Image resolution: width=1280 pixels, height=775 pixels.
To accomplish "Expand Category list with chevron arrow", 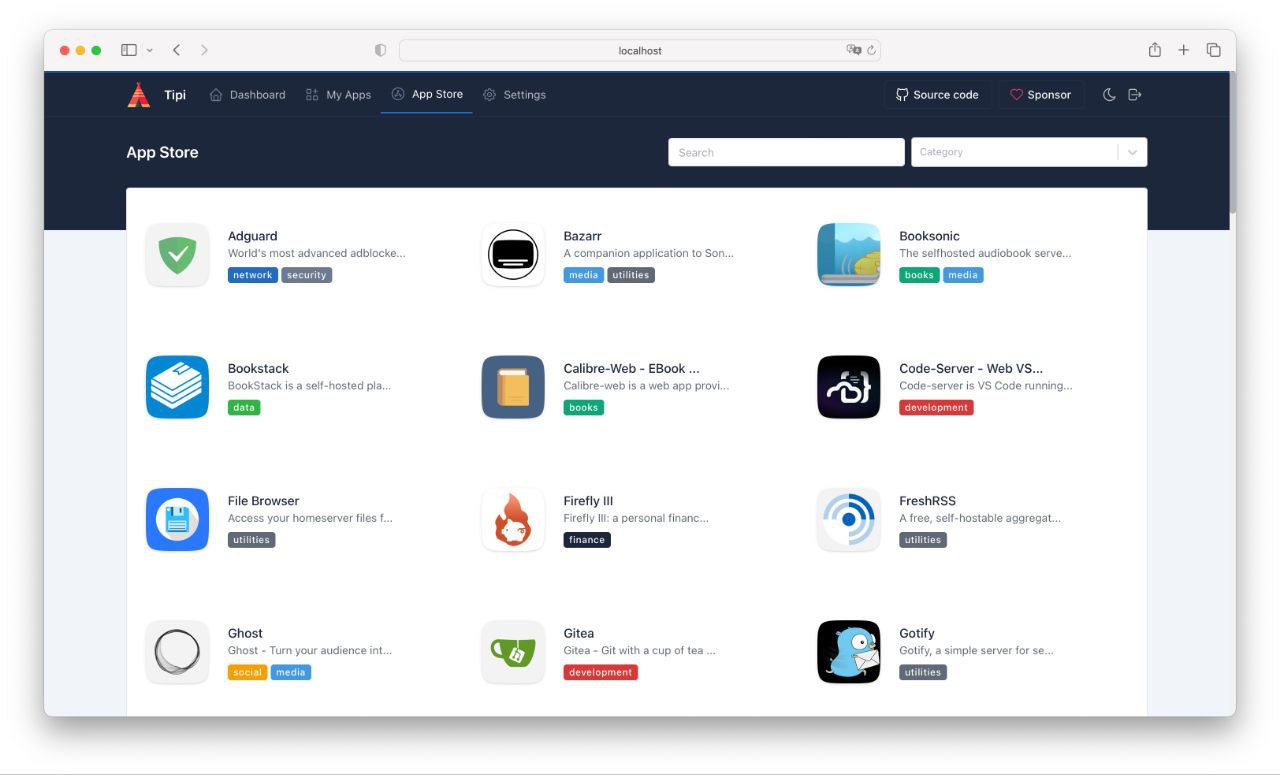I will [1133, 152].
